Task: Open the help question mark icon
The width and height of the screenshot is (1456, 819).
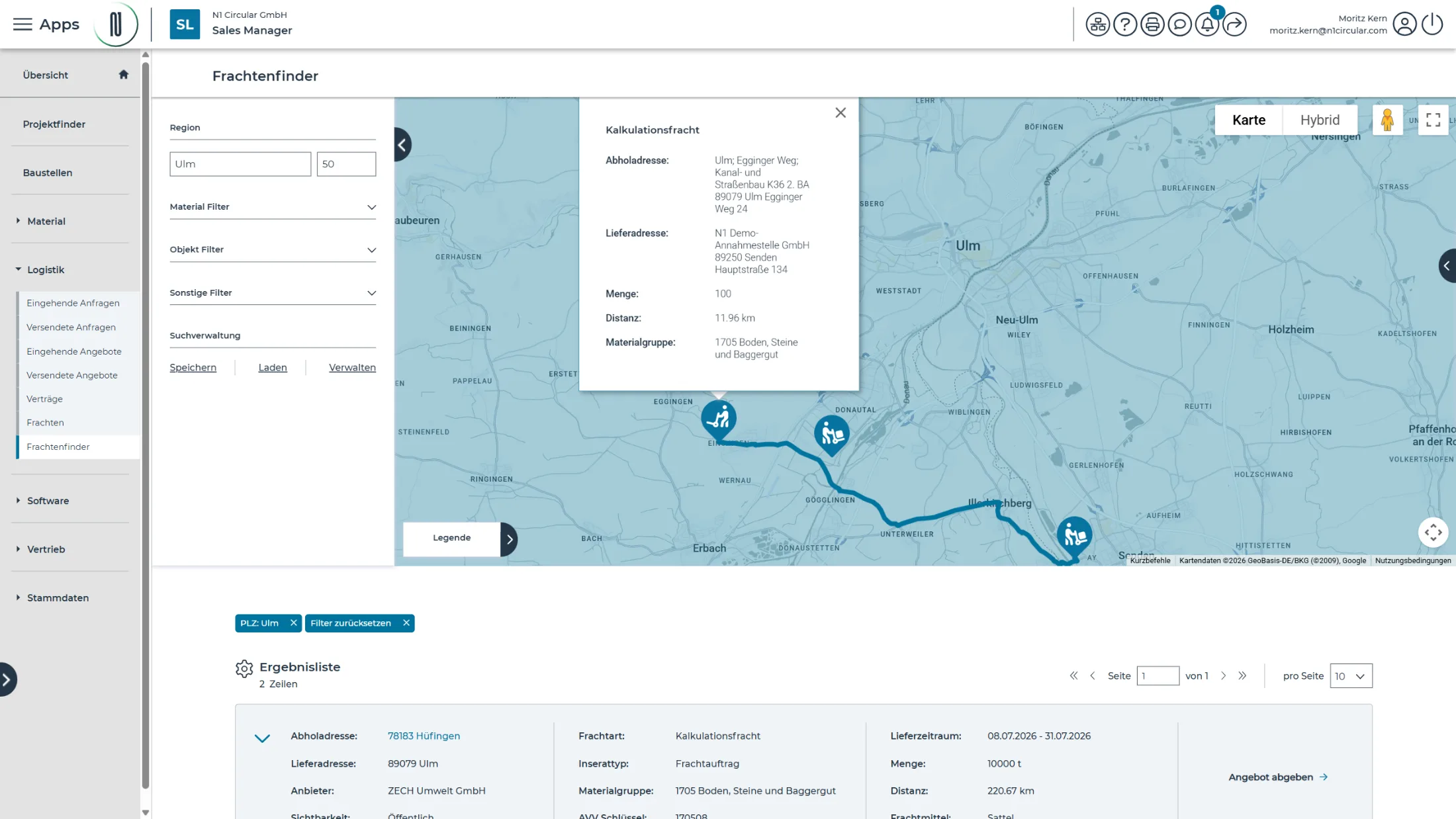Action: coord(1125,24)
